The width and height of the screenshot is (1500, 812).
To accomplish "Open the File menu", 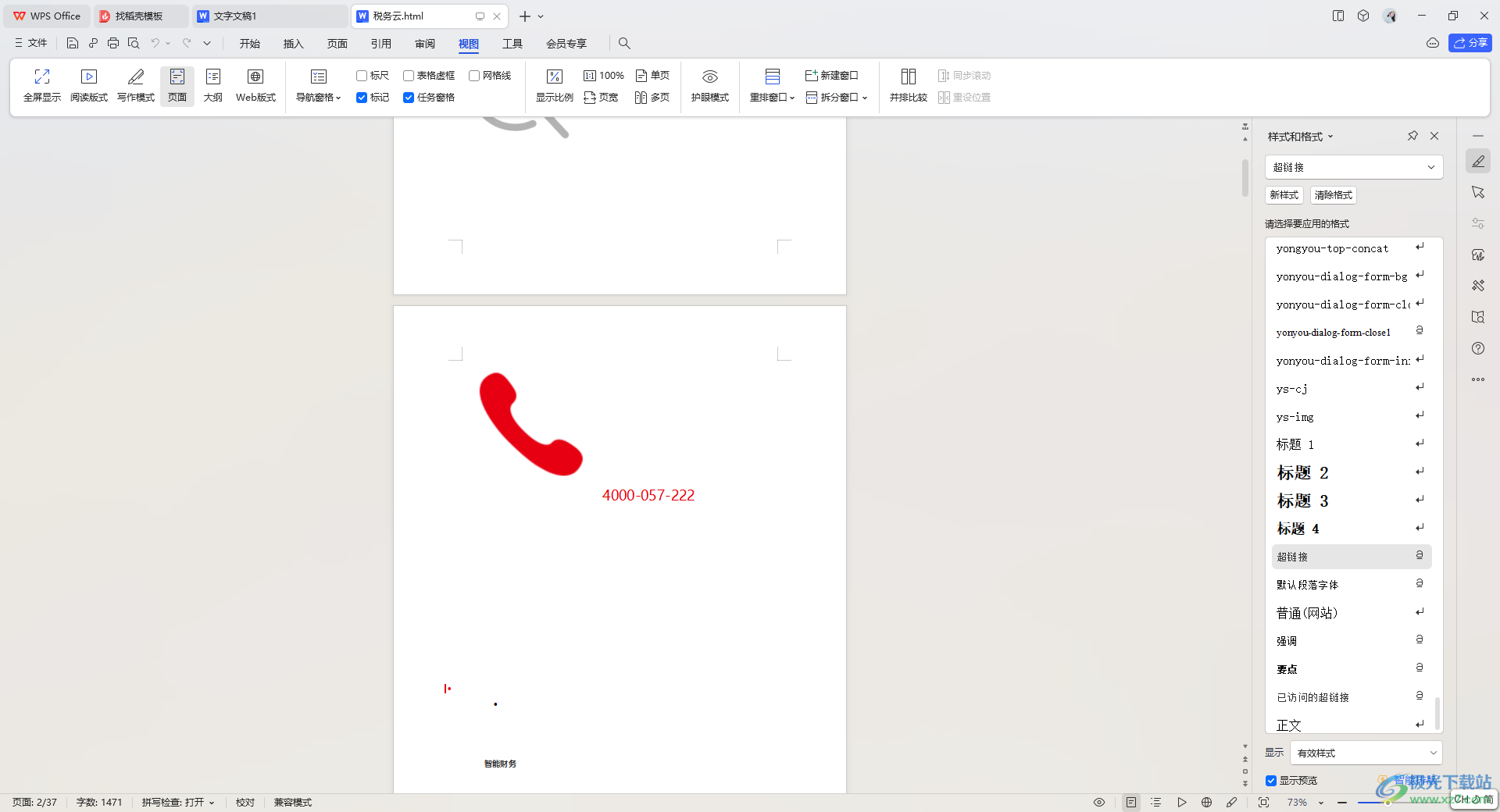I will point(30,43).
